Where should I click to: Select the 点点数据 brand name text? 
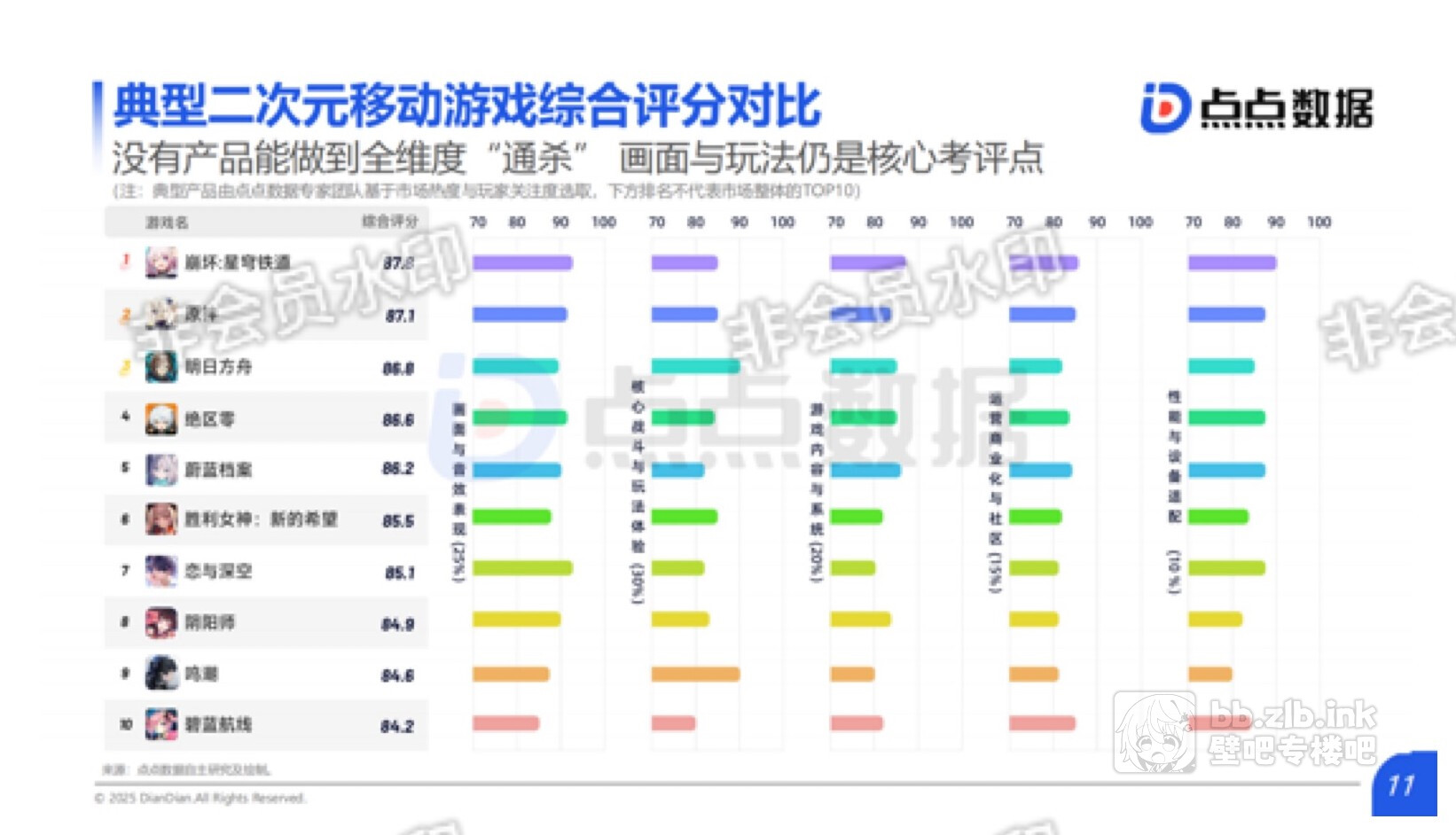tap(1287, 109)
